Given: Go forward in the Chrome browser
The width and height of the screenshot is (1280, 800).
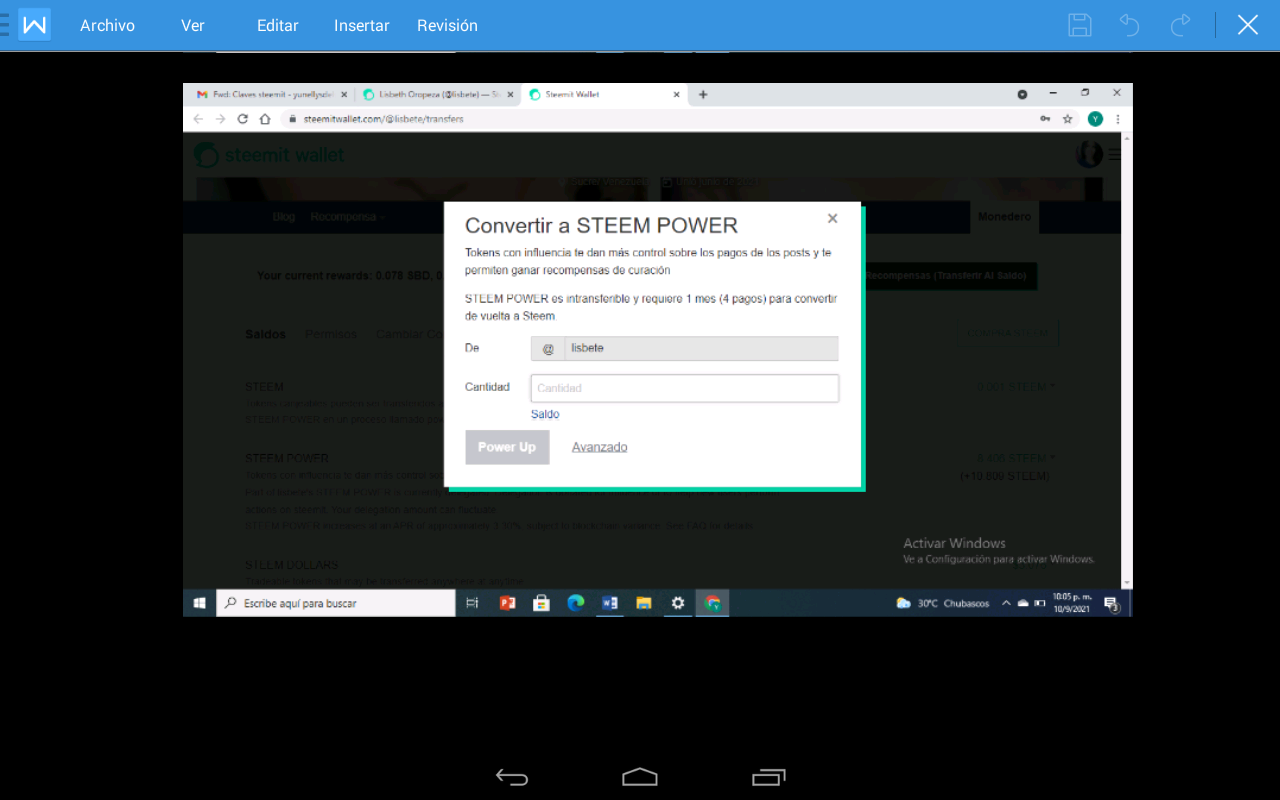Looking at the screenshot, I should tap(220, 118).
